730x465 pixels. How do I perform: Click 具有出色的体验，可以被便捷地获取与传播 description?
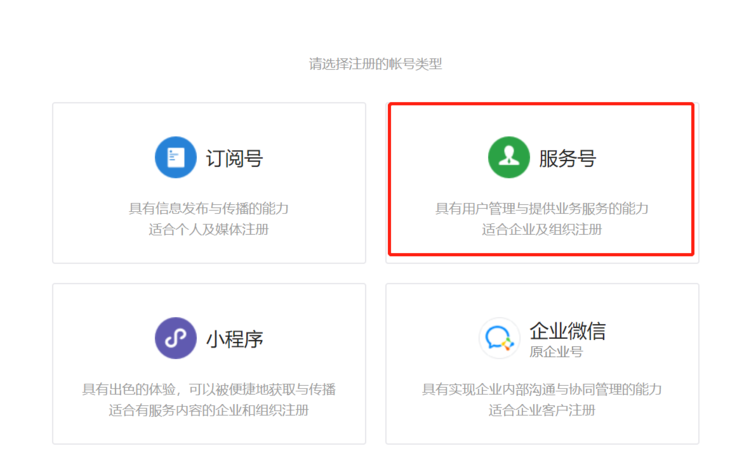[x=209, y=389]
